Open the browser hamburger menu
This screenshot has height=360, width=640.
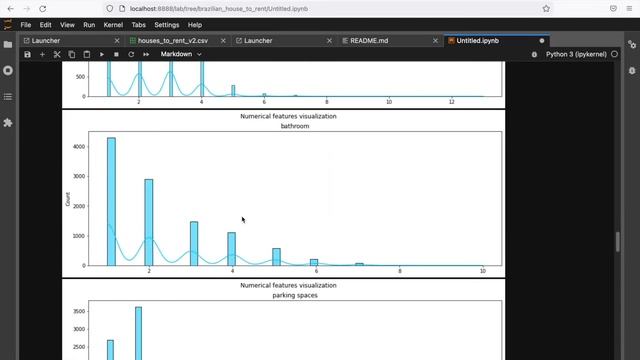(629, 9)
